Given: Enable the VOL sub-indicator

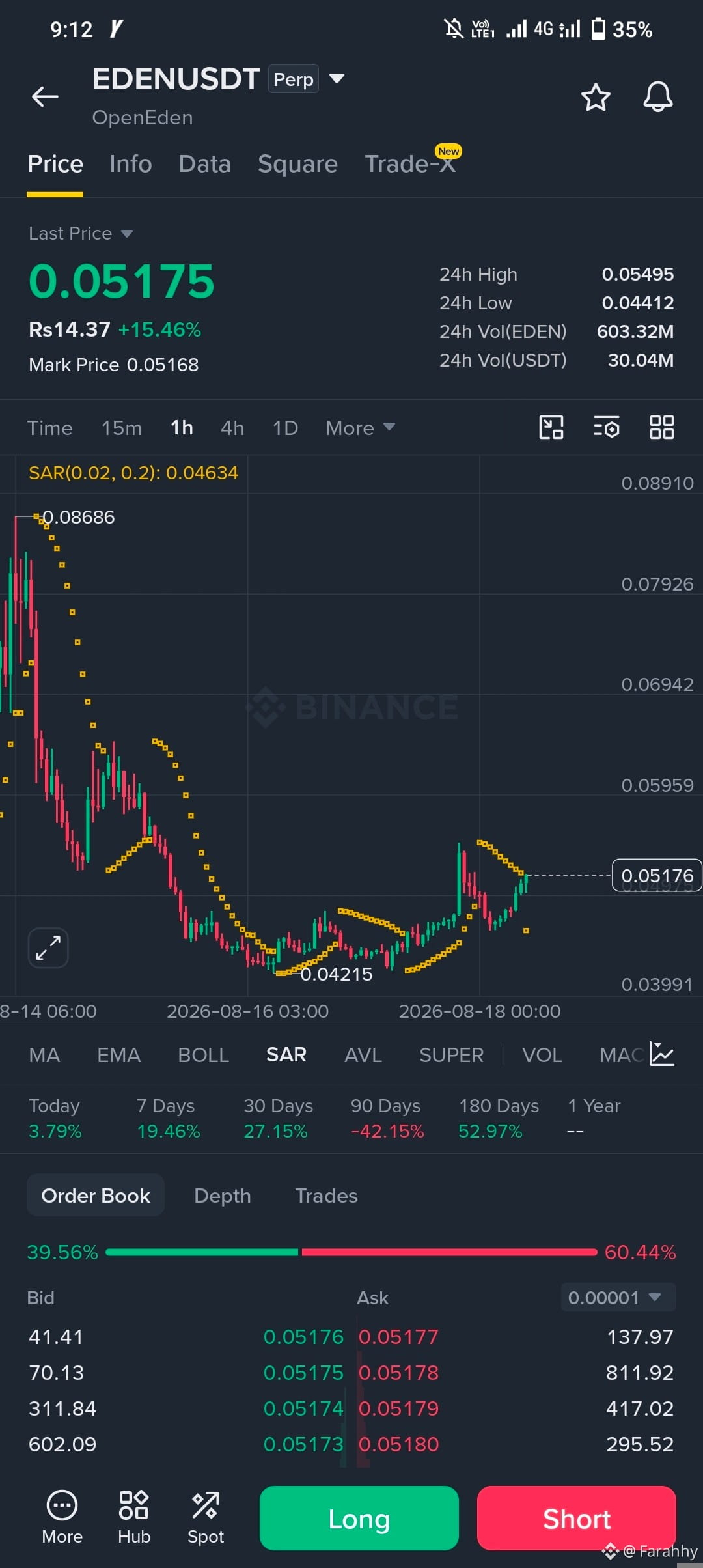Looking at the screenshot, I should pyautogui.click(x=542, y=1055).
